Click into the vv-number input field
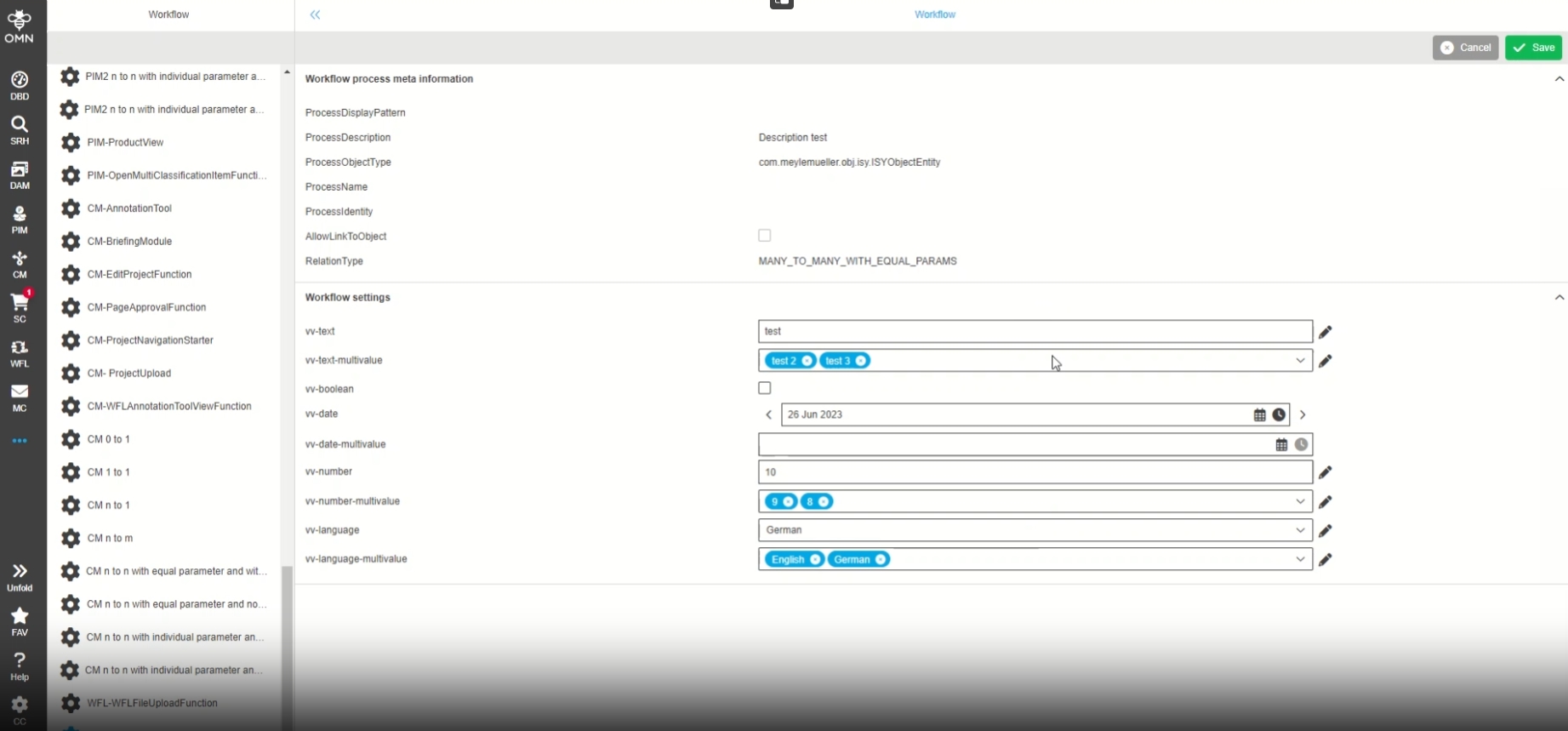 1035,472
